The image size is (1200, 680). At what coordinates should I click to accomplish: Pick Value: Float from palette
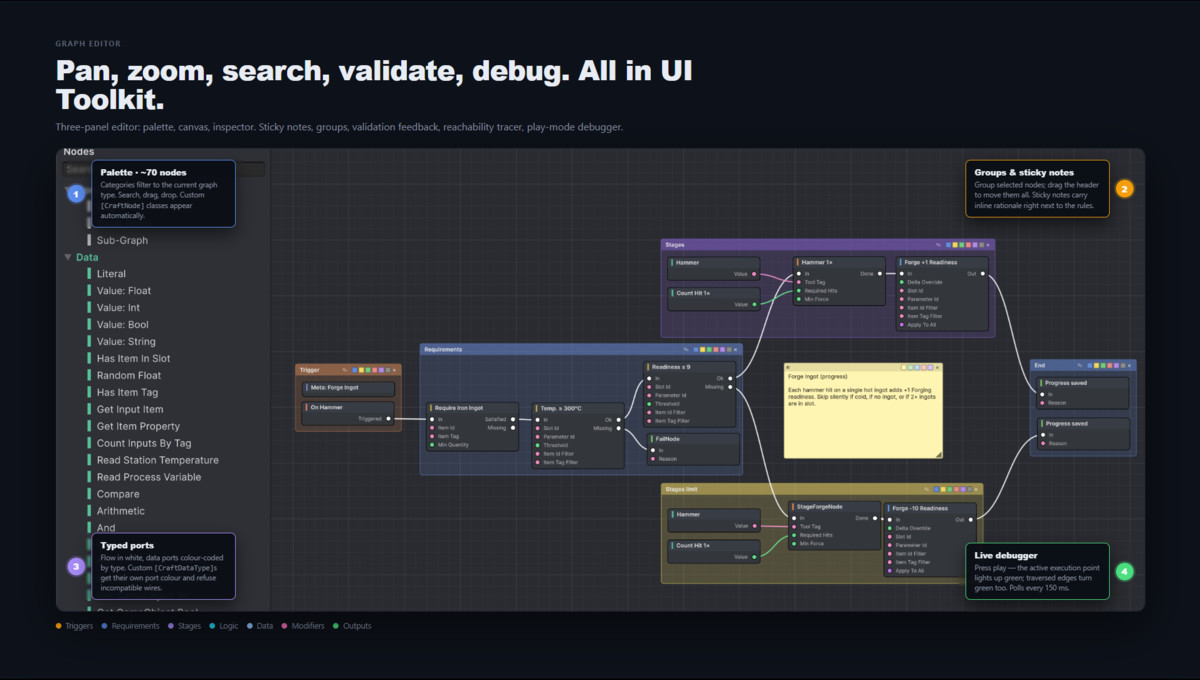[x=124, y=291]
